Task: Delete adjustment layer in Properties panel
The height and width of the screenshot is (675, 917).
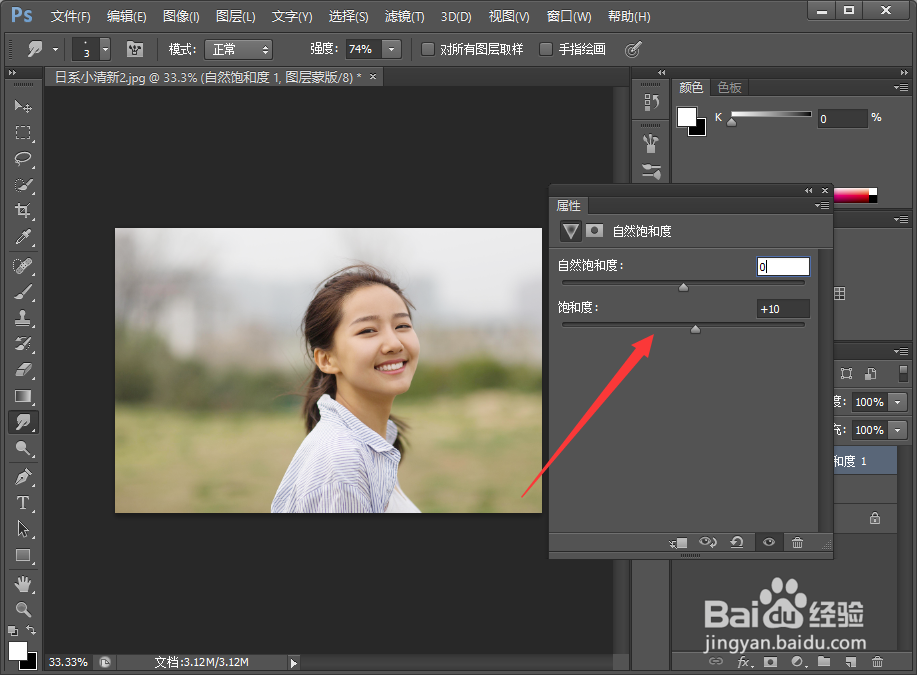Action: tap(797, 543)
